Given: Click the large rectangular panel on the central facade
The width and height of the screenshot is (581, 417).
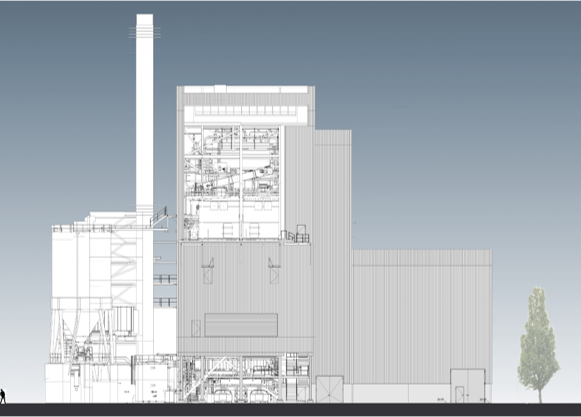Looking at the screenshot, I should coord(241,325).
